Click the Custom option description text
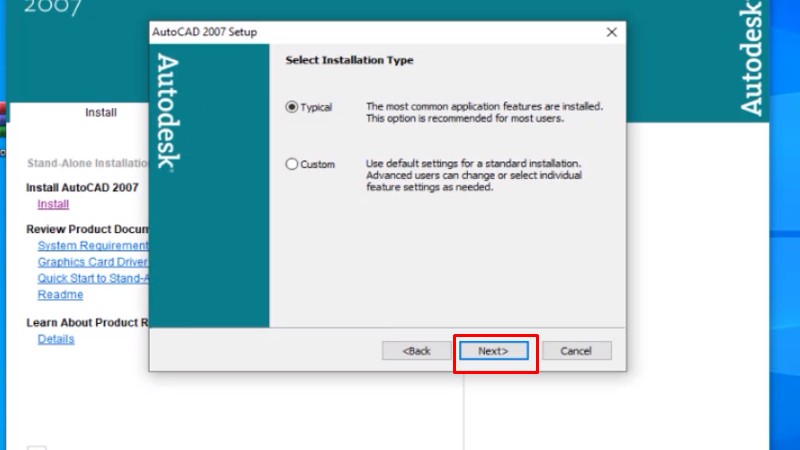The height and width of the screenshot is (450, 800). click(474, 175)
